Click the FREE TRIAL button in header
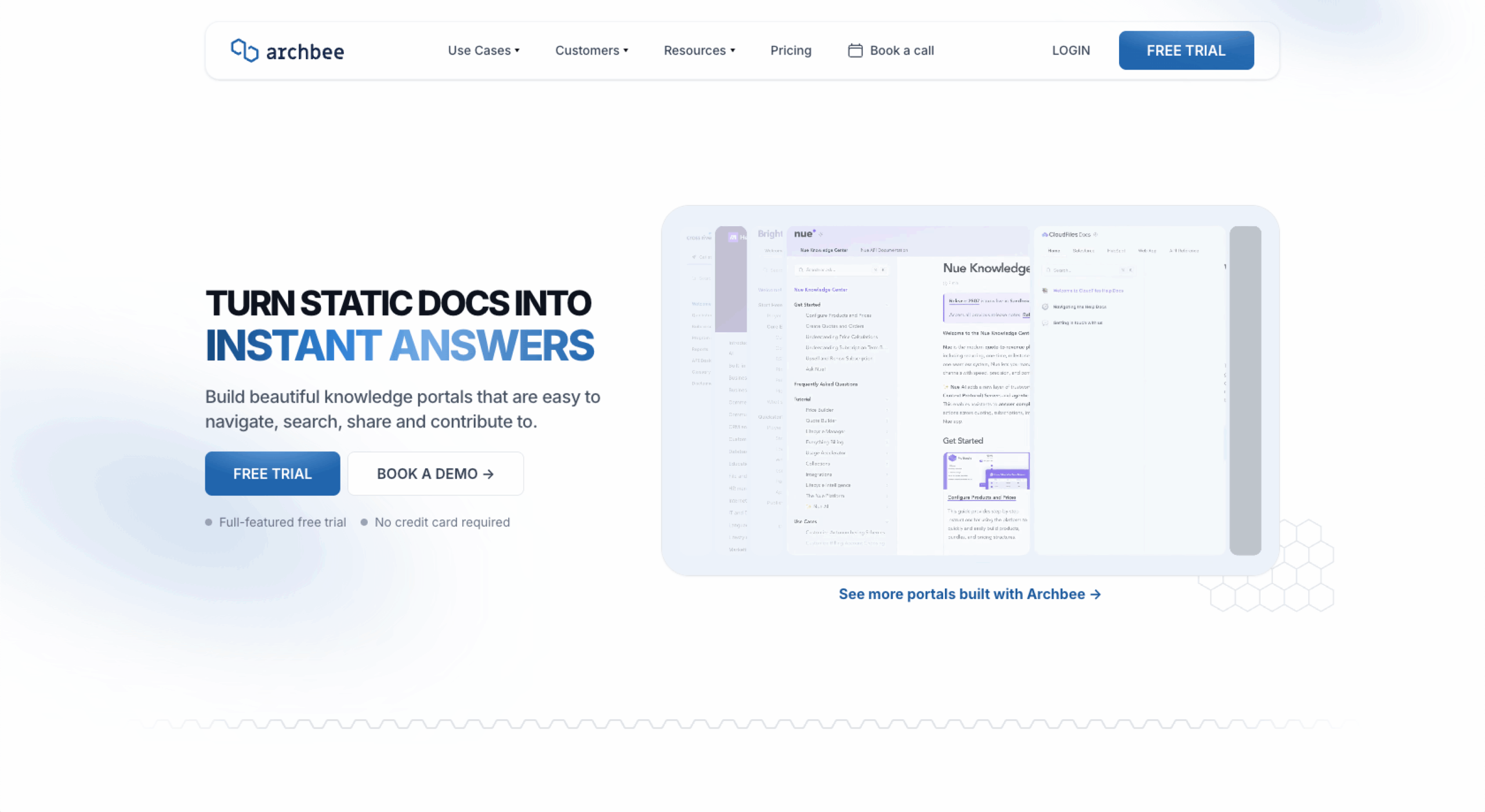1485x812 pixels. click(x=1186, y=50)
